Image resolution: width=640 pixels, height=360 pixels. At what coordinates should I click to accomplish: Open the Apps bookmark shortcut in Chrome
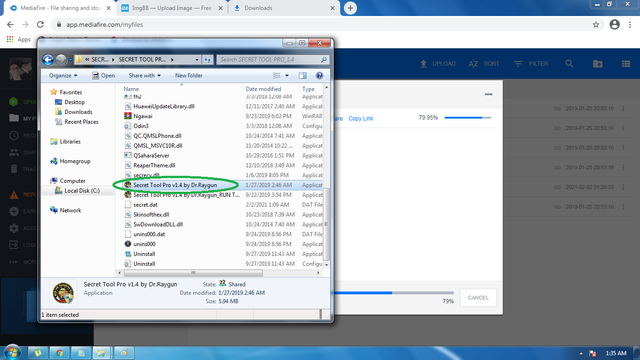(19, 40)
